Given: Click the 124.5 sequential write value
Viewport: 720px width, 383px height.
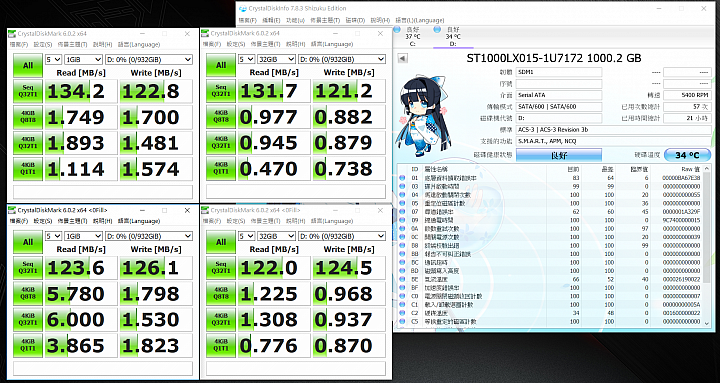Looking at the screenshot, I should click(x=349, y=268).
